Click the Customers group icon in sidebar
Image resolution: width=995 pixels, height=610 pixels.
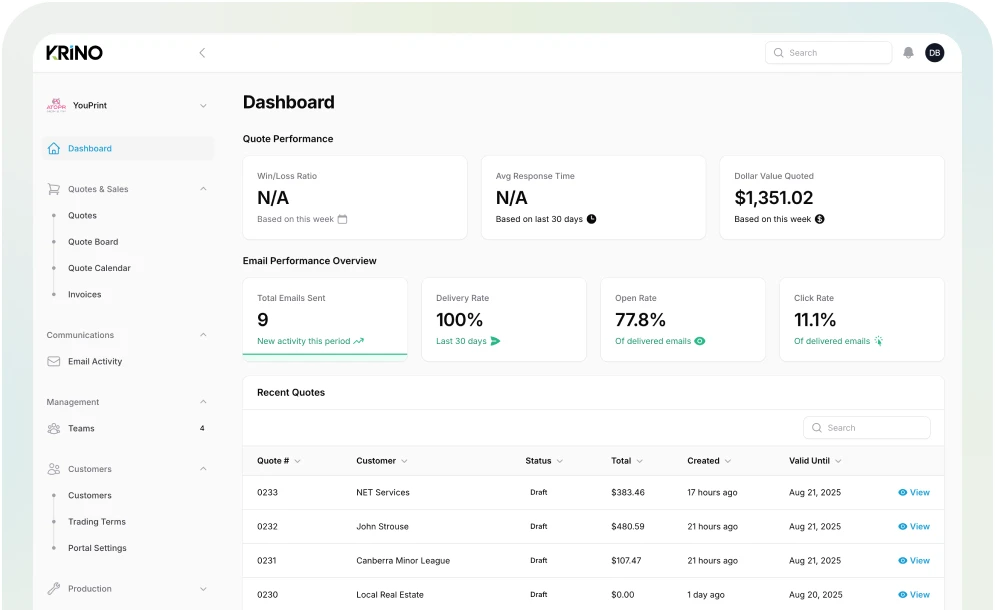click(54, 469)
